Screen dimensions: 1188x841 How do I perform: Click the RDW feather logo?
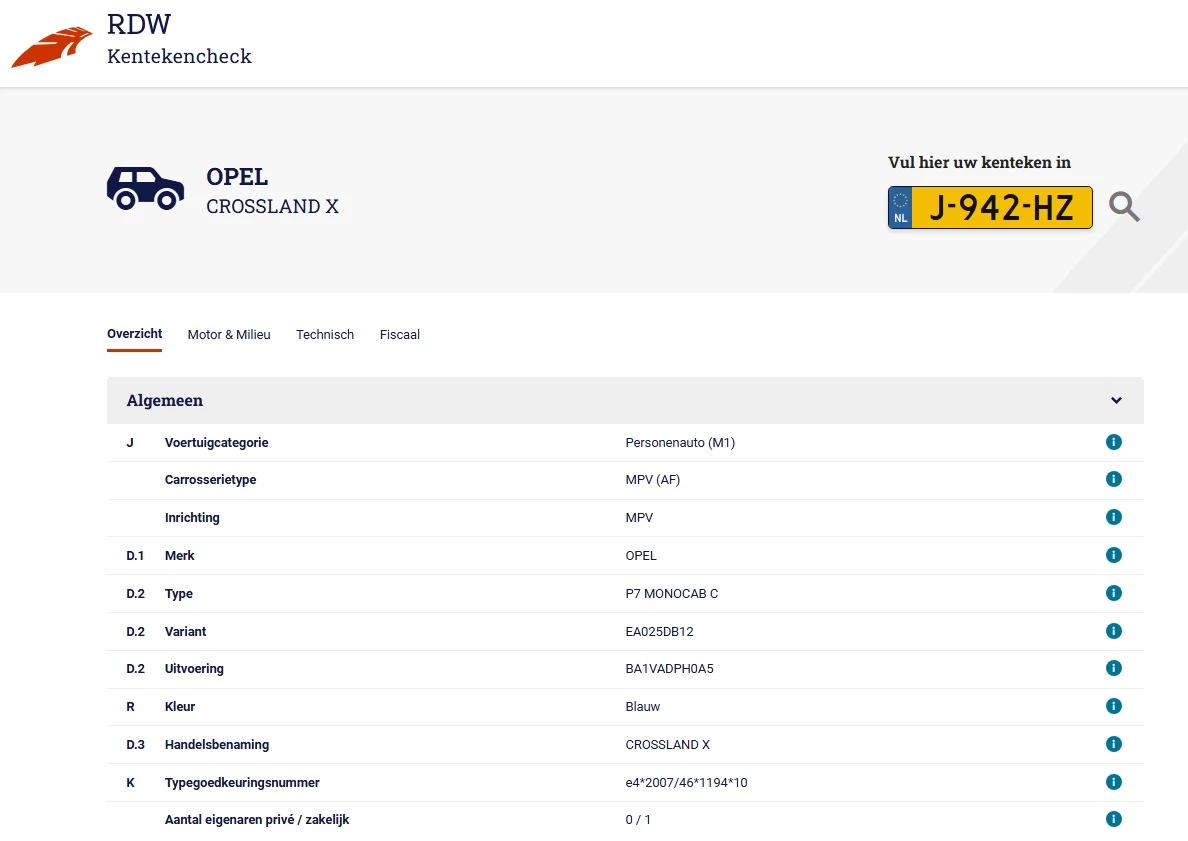50,47
